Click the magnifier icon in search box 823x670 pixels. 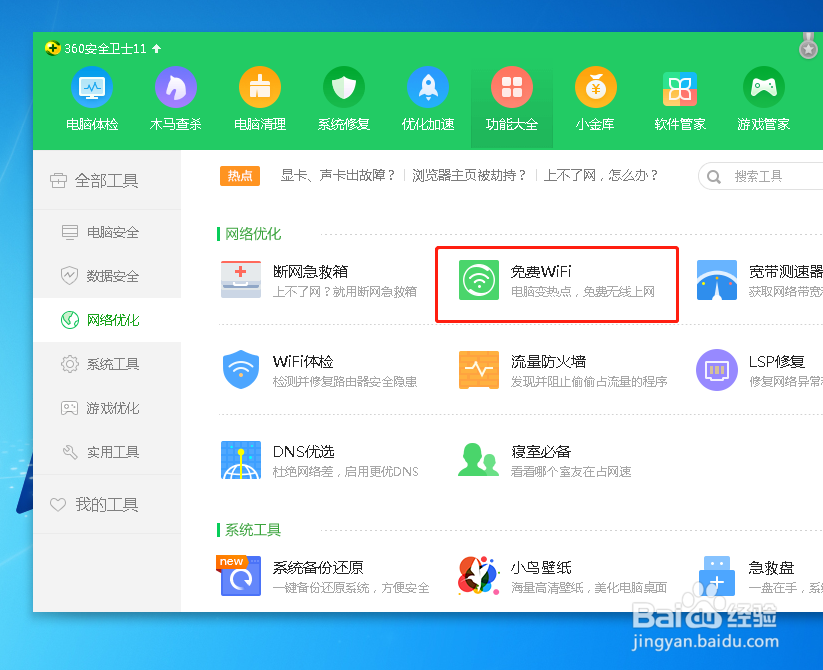713,177
